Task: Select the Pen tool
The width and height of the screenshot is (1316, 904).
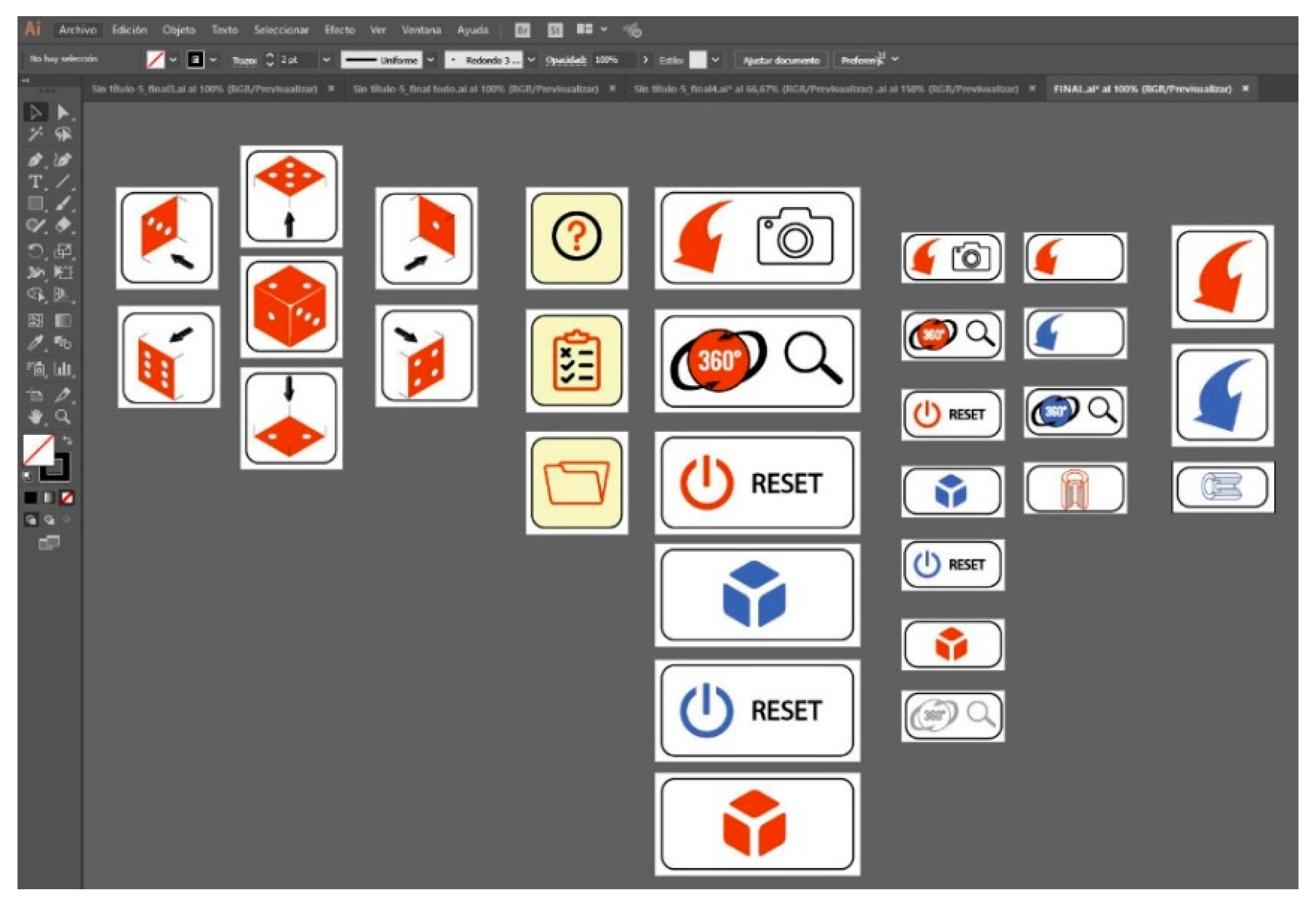Action: 35,160
